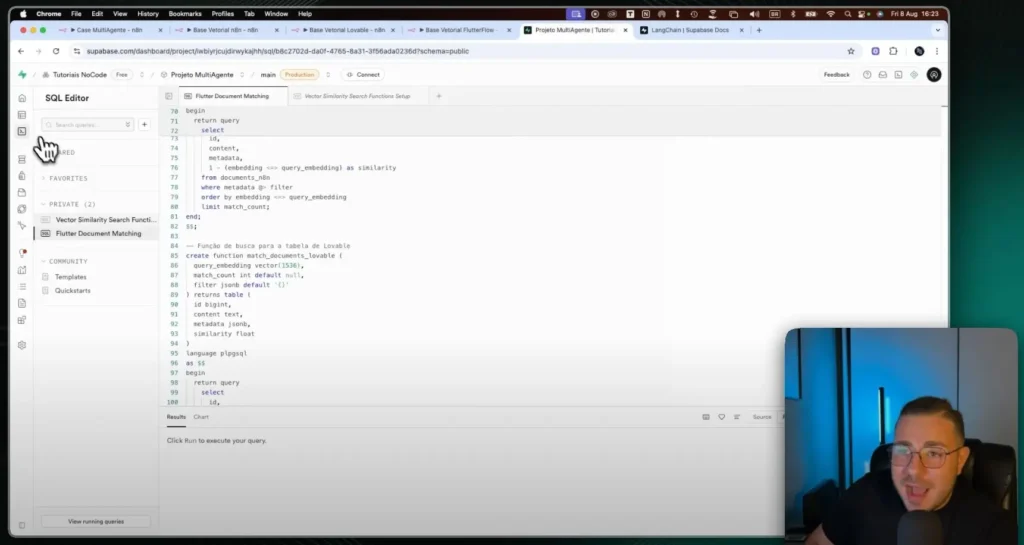Select the Results tab
Viewport: 1024px width, 545px height.
pos(176,417)
